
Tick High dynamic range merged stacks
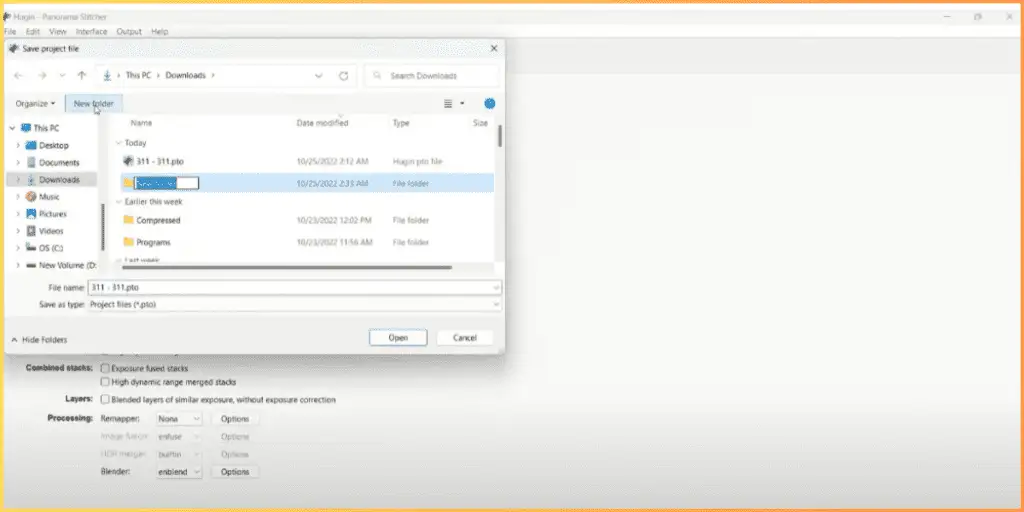[x=104, y=382]
